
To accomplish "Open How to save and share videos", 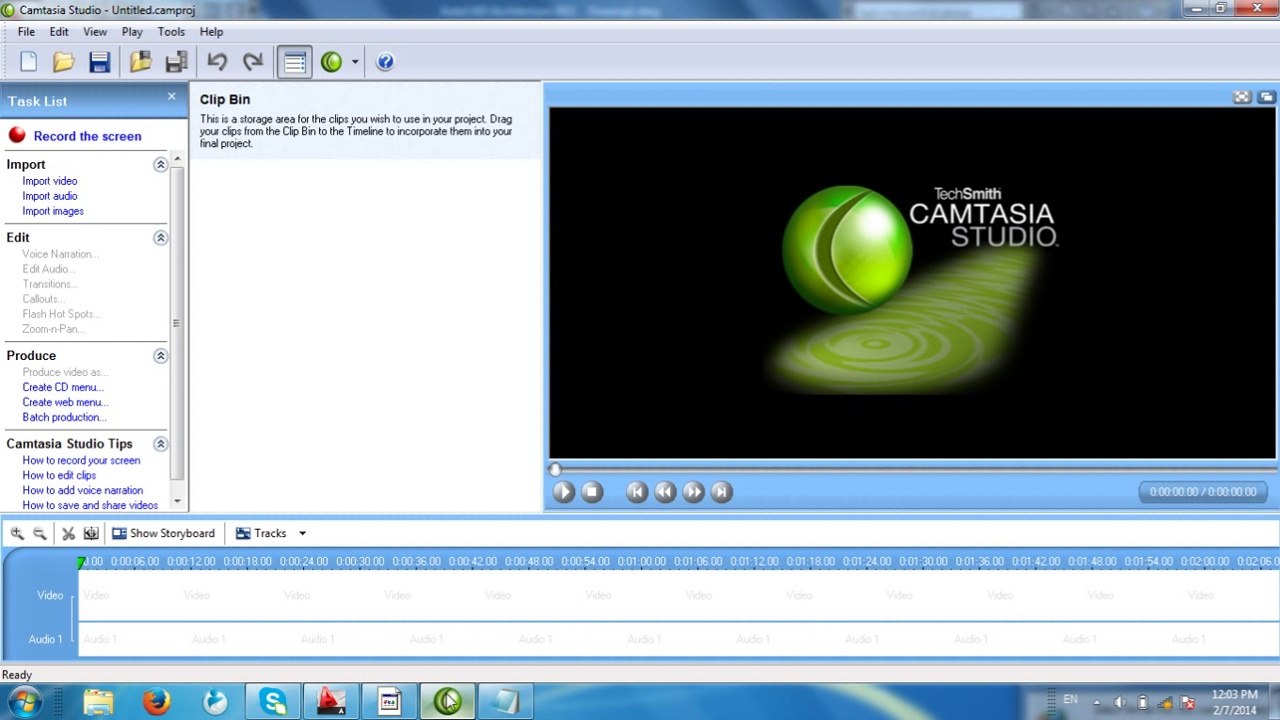I will (x=90, y=505).
